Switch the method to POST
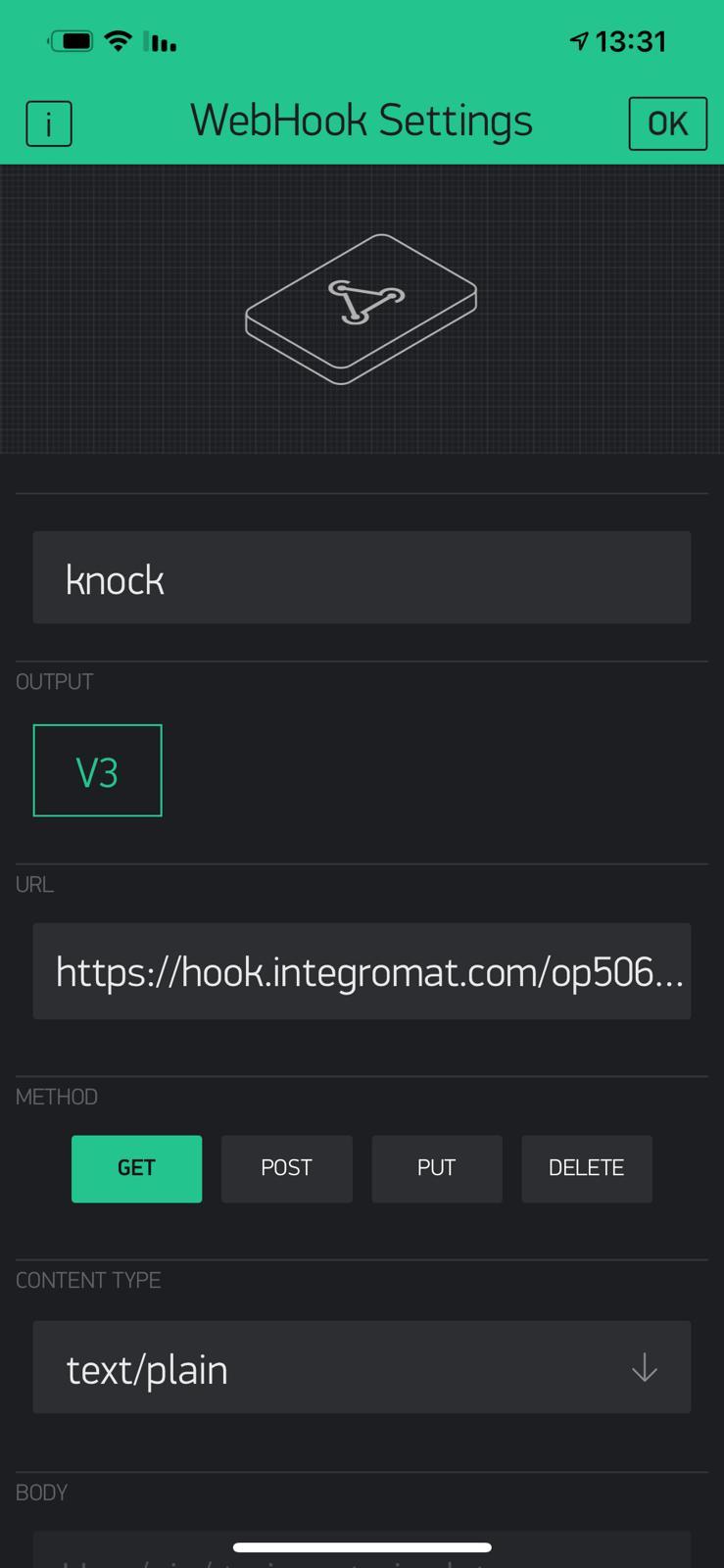Viewport: 724px width, 1568px height. (x=286, y=1168)
